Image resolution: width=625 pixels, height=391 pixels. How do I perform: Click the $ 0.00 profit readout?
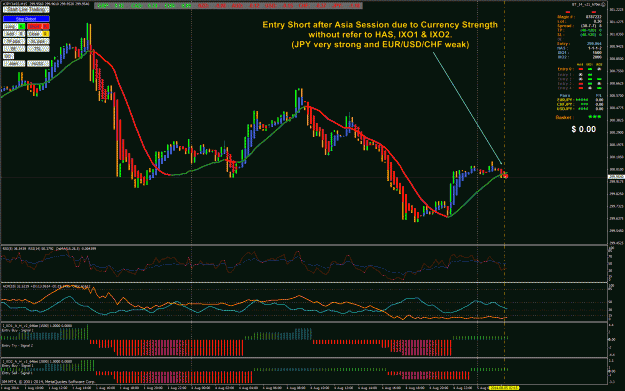point(584,129)
